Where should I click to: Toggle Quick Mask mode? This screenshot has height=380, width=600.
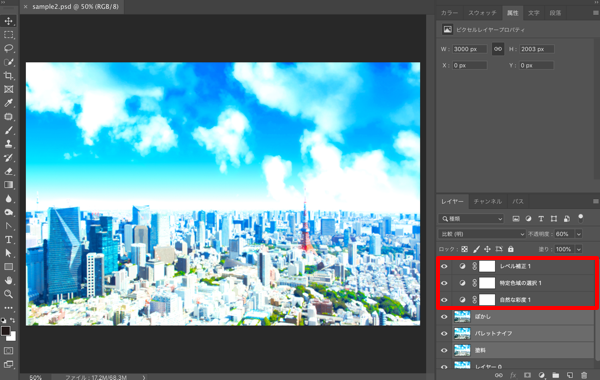pyautogui.click(x=8, y=351)
